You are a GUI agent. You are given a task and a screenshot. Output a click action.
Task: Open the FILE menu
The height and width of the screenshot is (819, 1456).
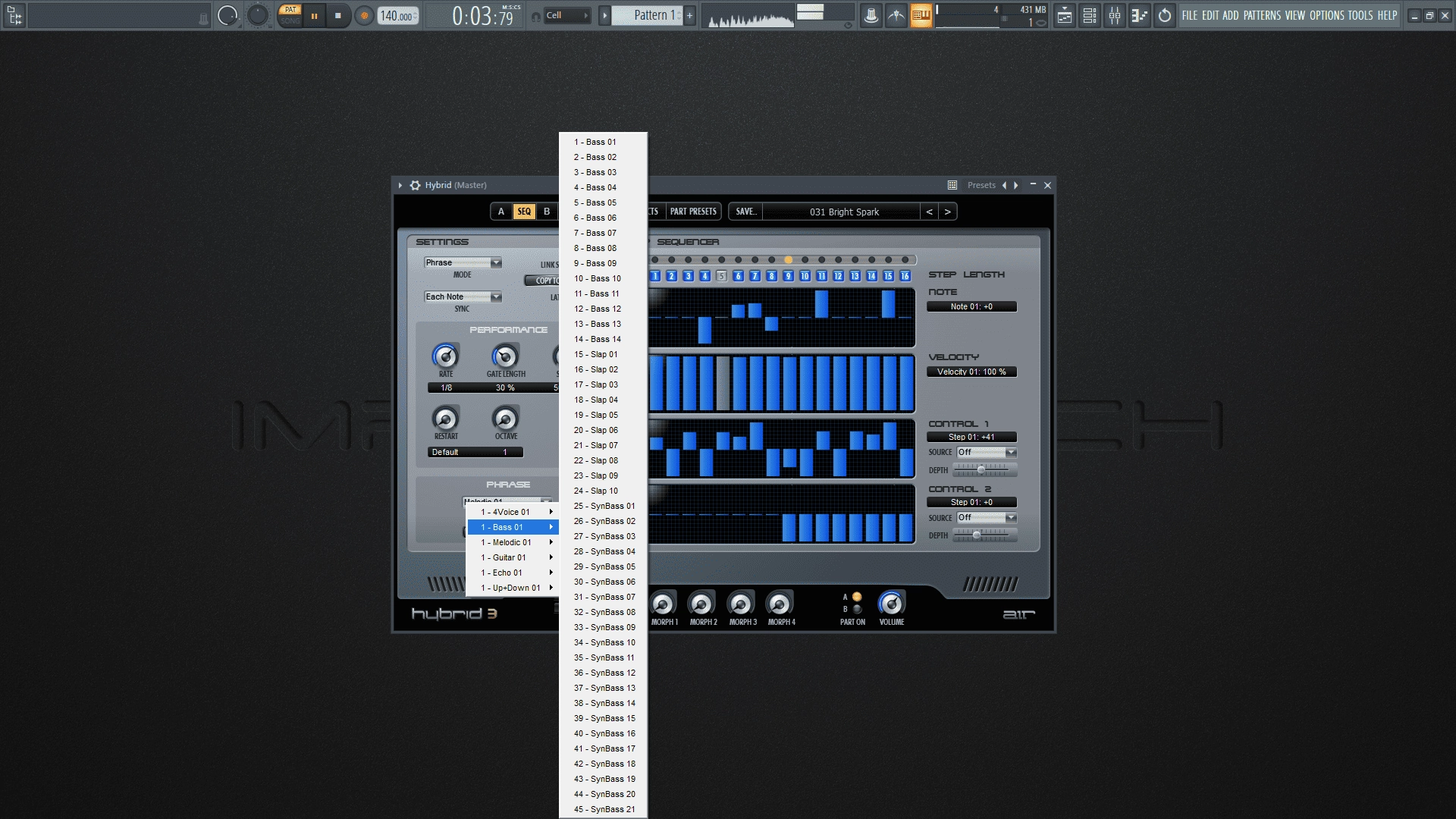coord(1190,15)
